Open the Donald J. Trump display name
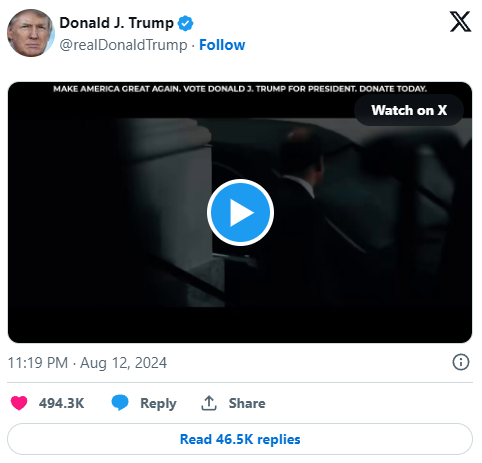482x463 pixels. click(x=116, y=23)
